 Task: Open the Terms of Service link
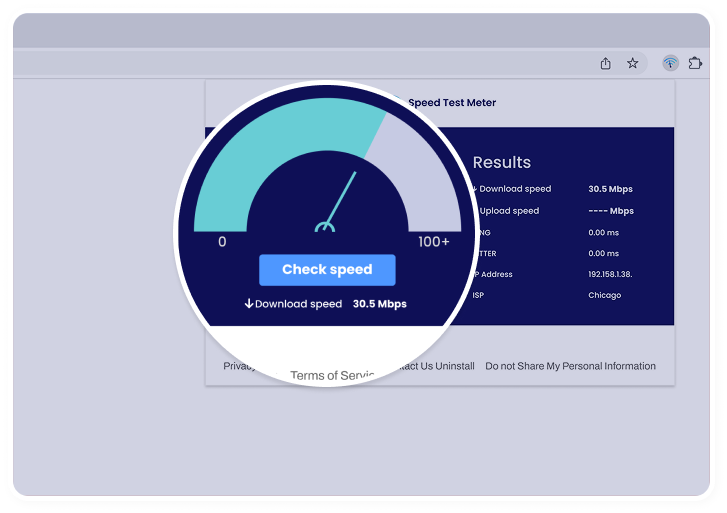click(331, 376)
